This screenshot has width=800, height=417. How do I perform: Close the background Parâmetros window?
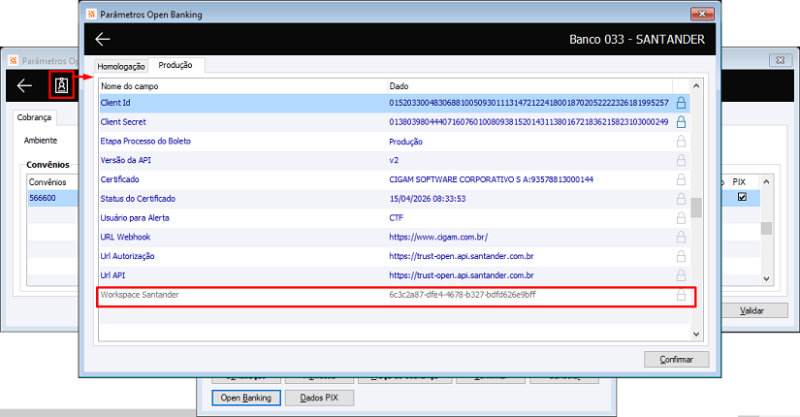click(x=780, y=60)
